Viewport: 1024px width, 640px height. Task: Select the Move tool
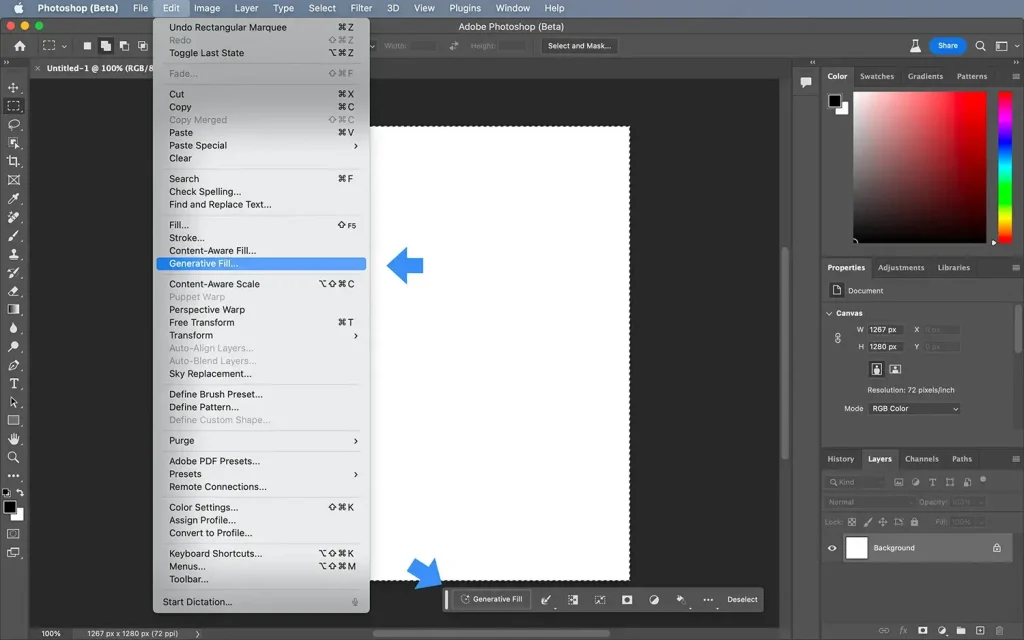[14, 87]
